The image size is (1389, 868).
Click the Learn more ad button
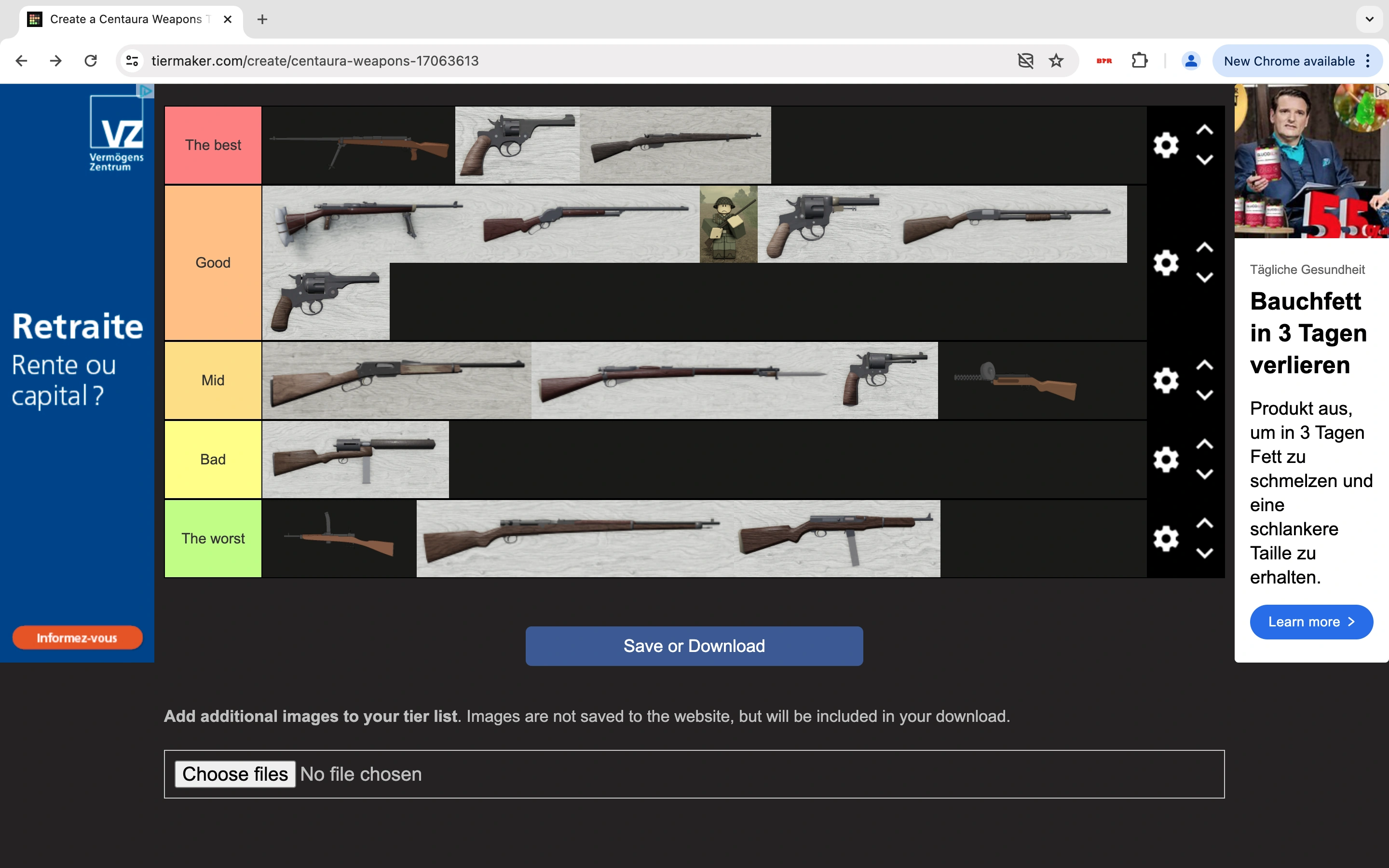pos(1311,622)
